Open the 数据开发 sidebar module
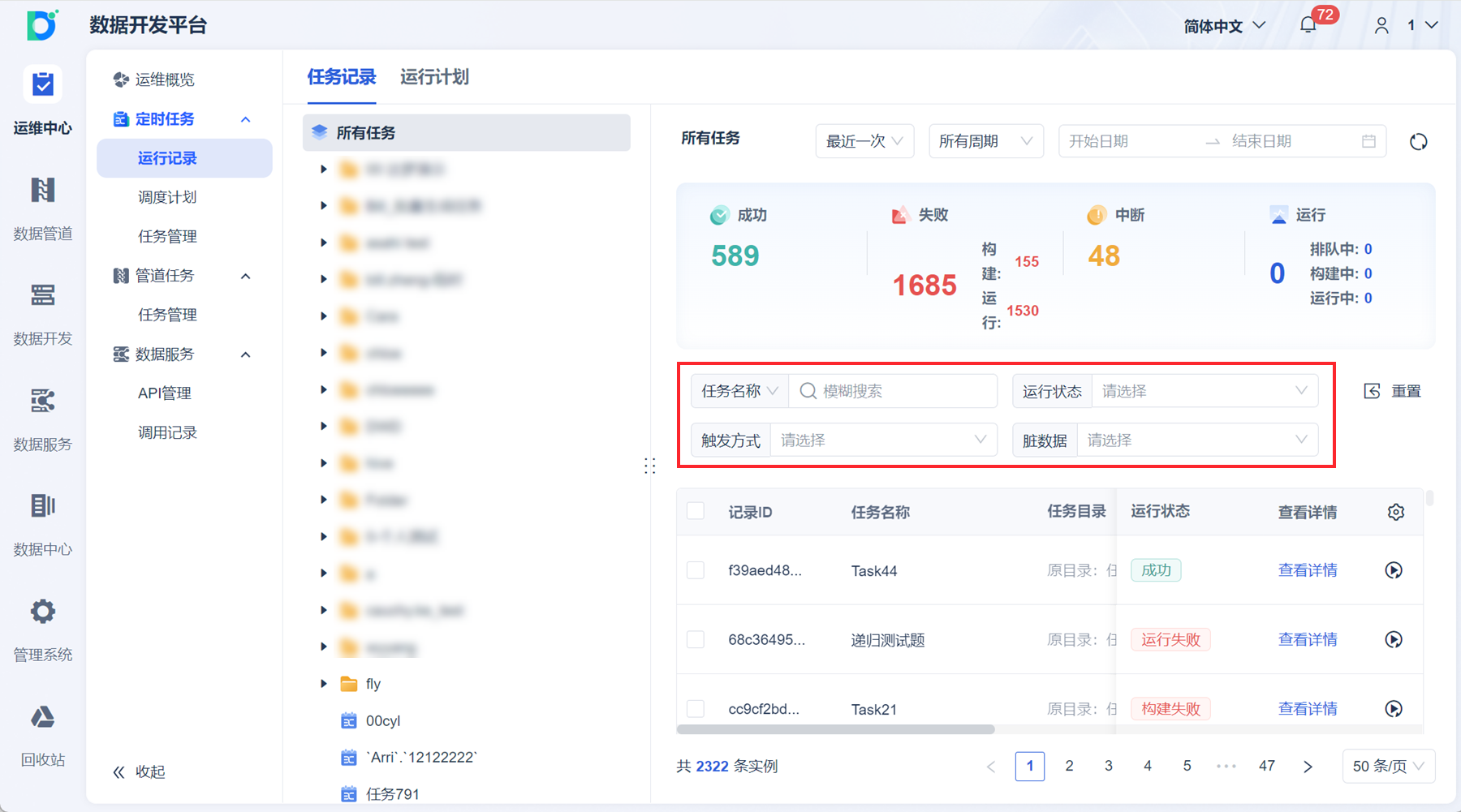The height and width of the screenshot is (812, 1461). tap(42, 313)
